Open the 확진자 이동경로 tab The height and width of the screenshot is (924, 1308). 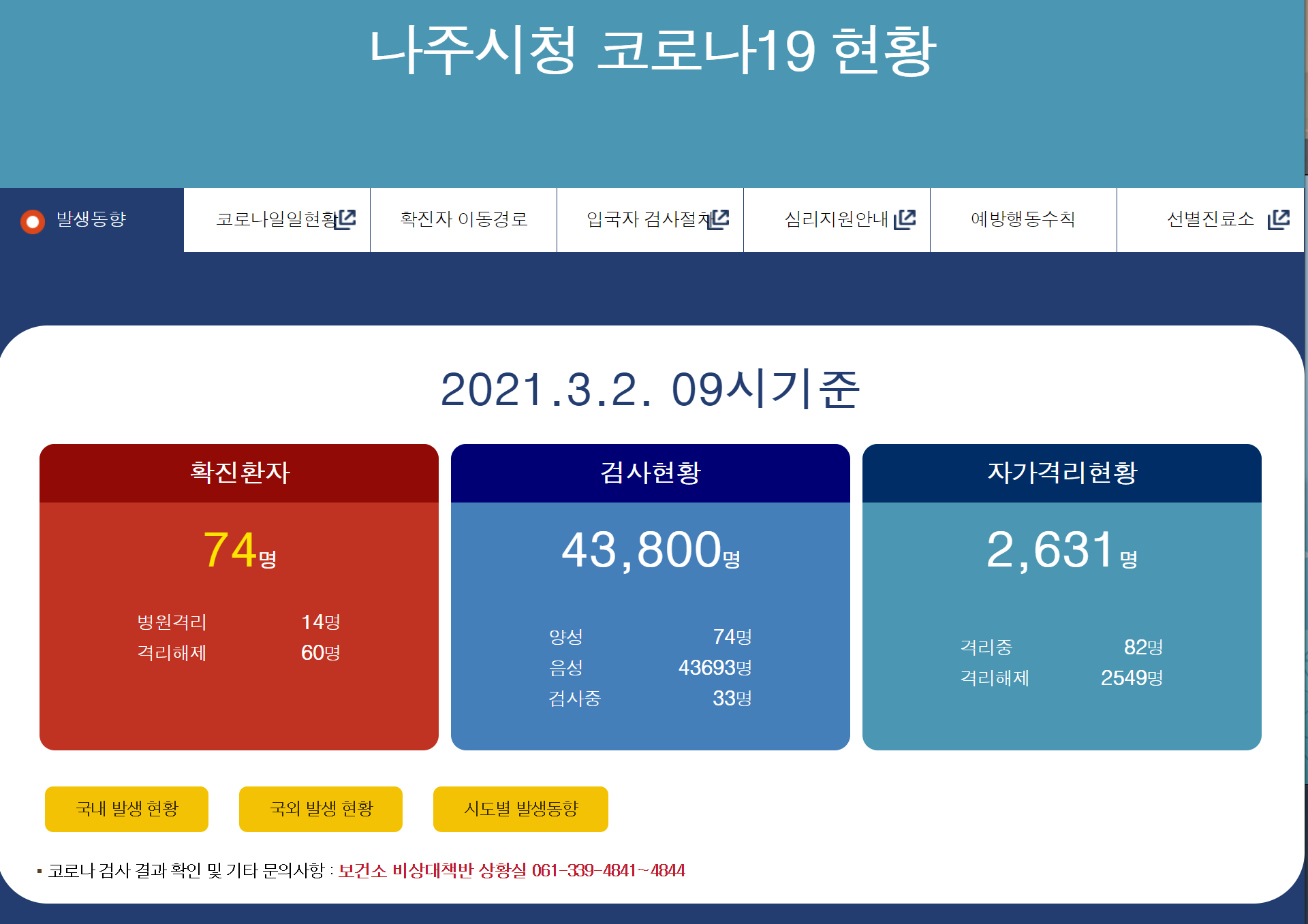point(463,219)
